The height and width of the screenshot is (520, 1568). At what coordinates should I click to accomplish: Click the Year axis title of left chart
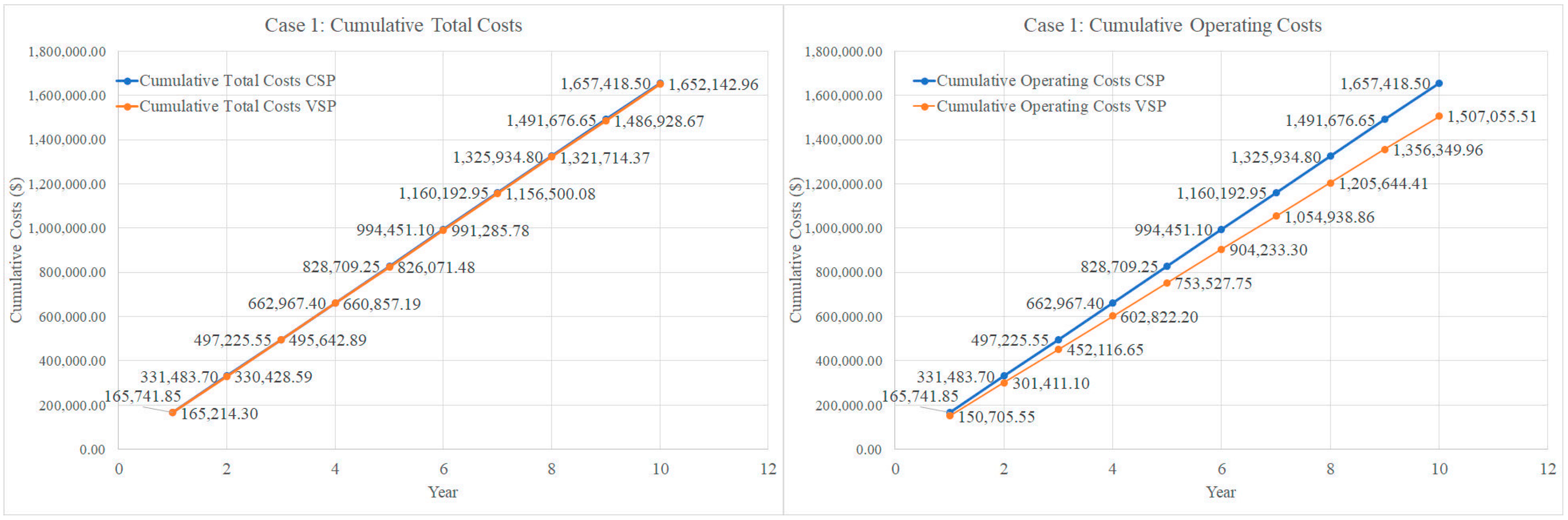coord(443,491)
